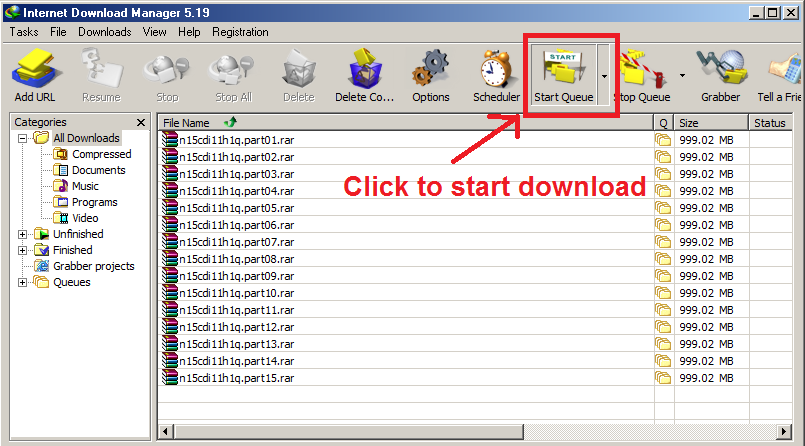Select the Grabber projects tree icon

41,266
